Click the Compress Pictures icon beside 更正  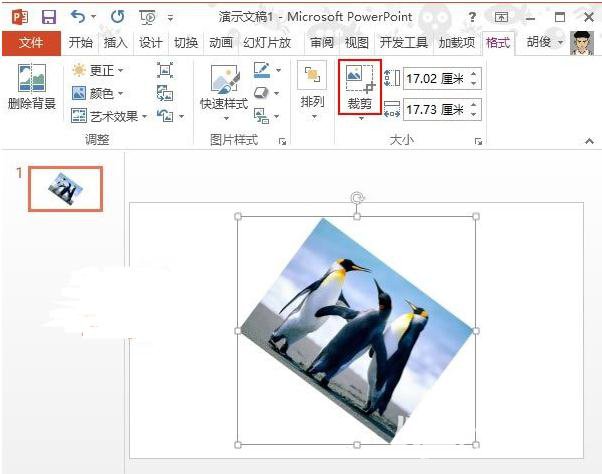(x=165, y=70)
